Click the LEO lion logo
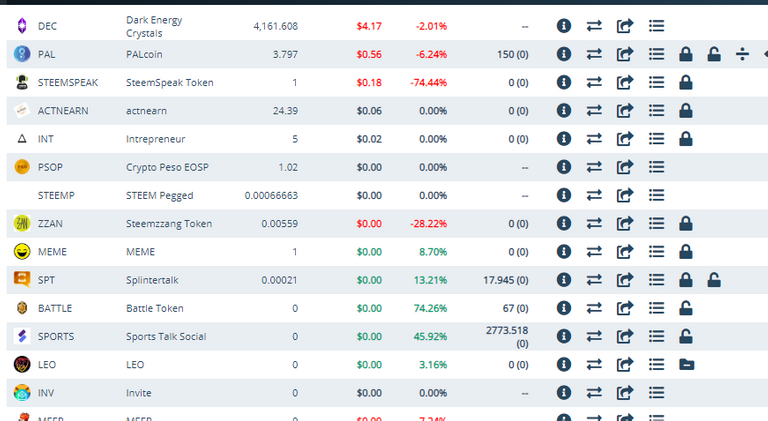 click(x=22, y=364)
